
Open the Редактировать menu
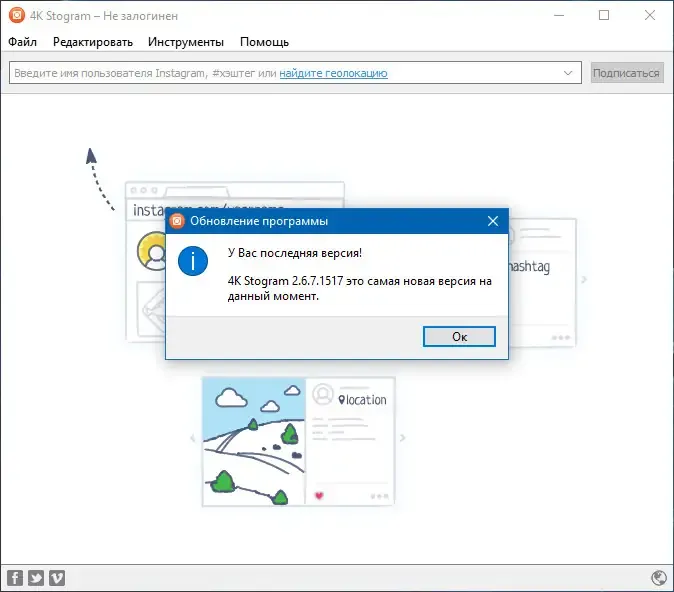[x=93, y=42]
